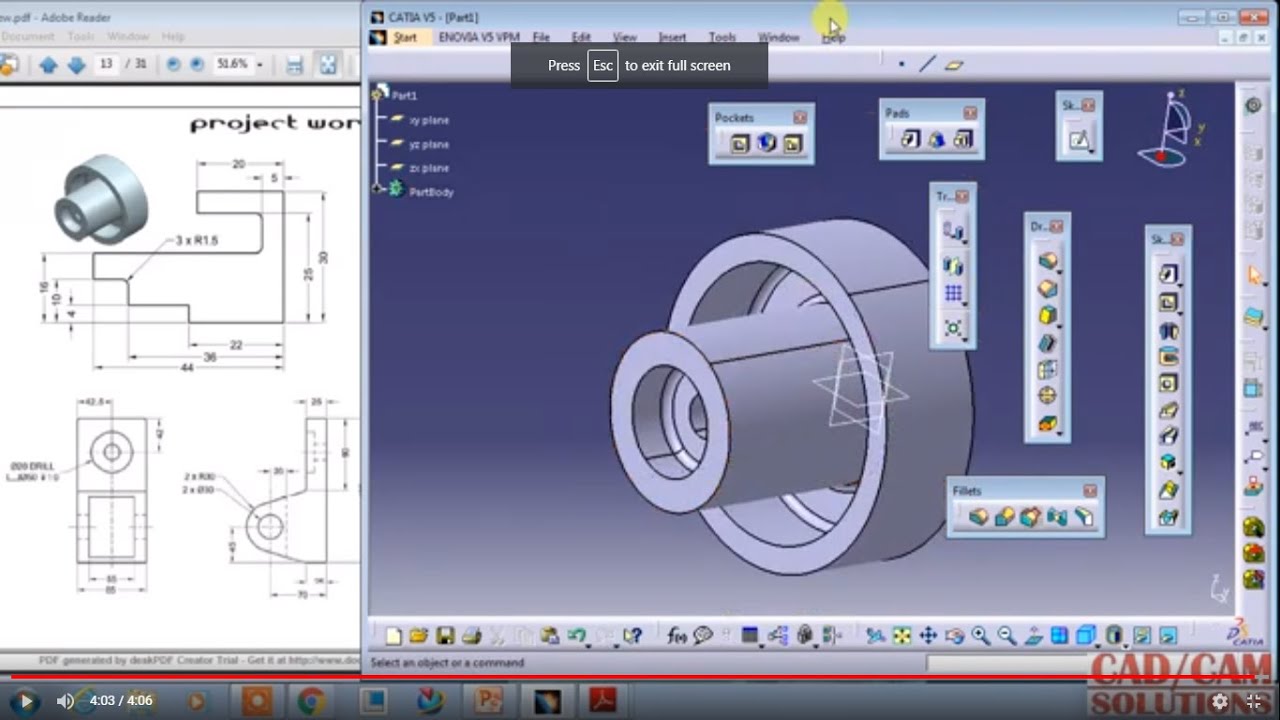Select the Shell tool in Dress-Up toolbar
This screenshot has width=1280, height=720.
(1047, 342)
